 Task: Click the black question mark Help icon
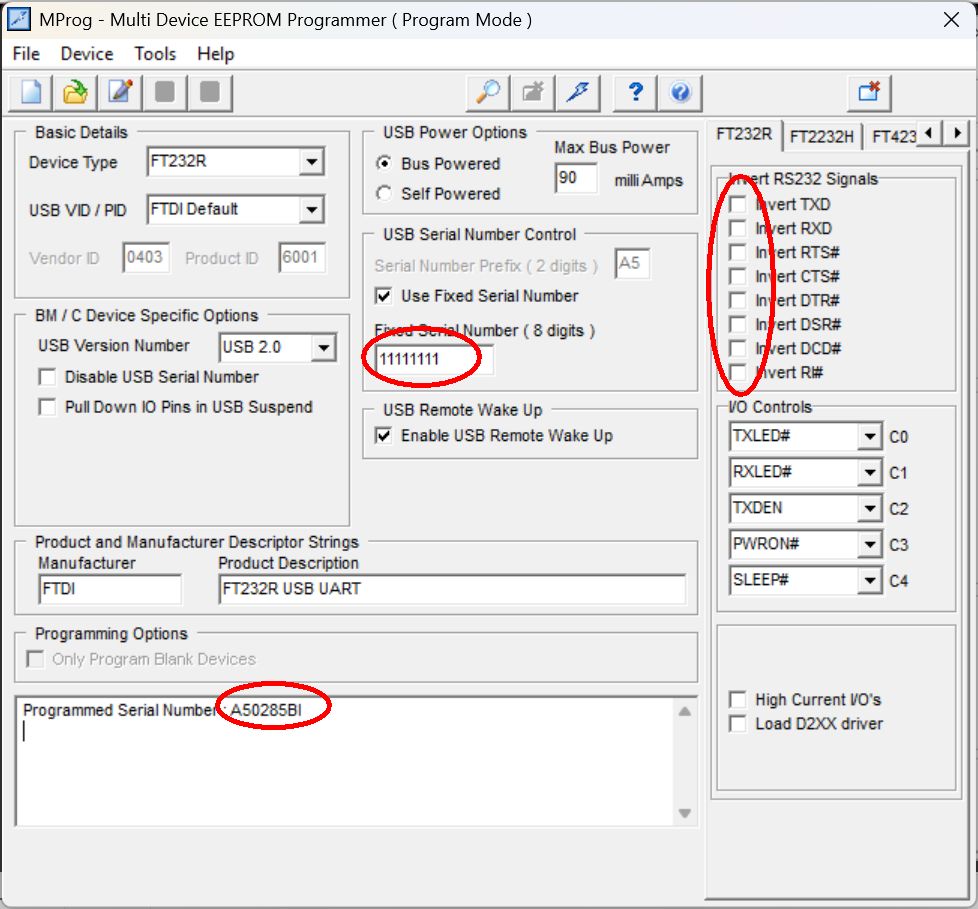point(635,93)
